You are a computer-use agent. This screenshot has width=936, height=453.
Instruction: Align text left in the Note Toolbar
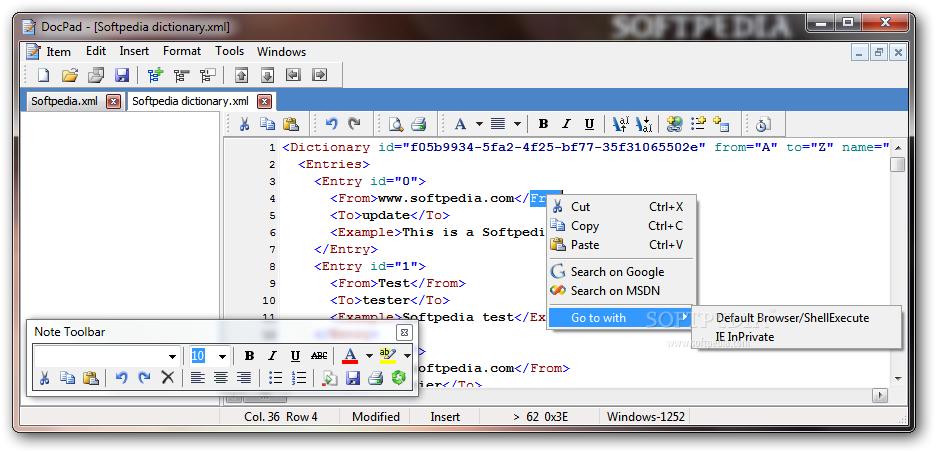pos(198,377)
